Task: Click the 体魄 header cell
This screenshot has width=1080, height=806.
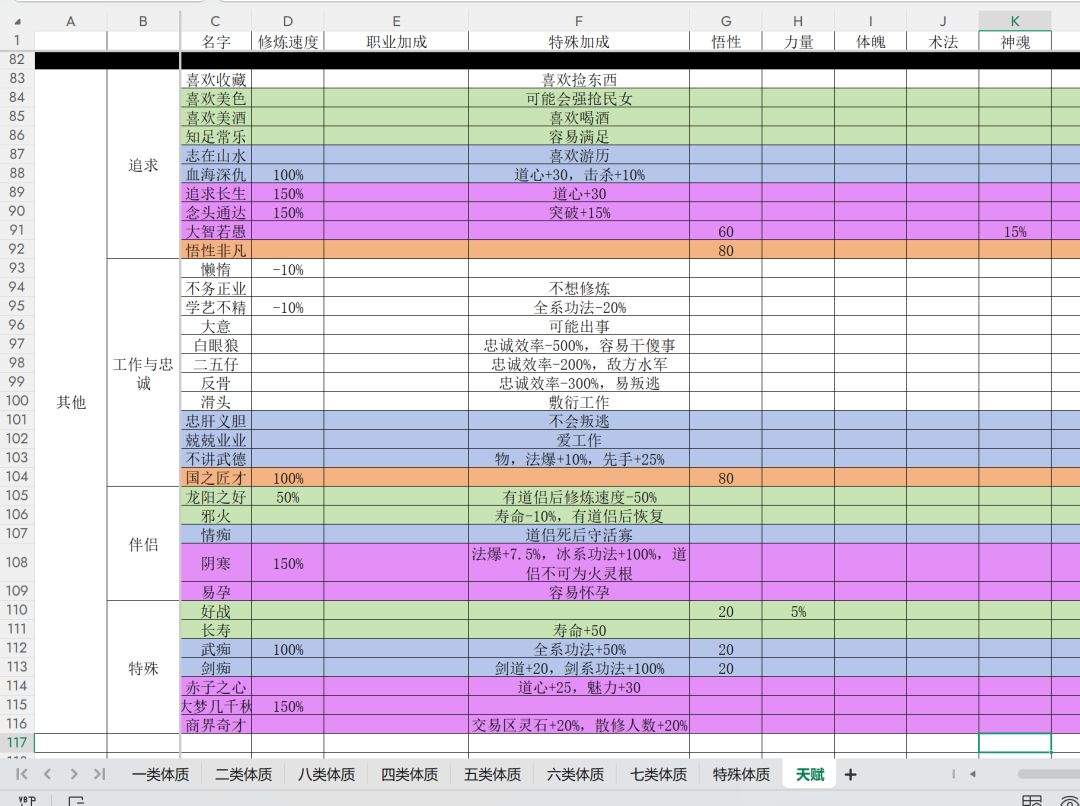Action: click(x=871, y=41)
